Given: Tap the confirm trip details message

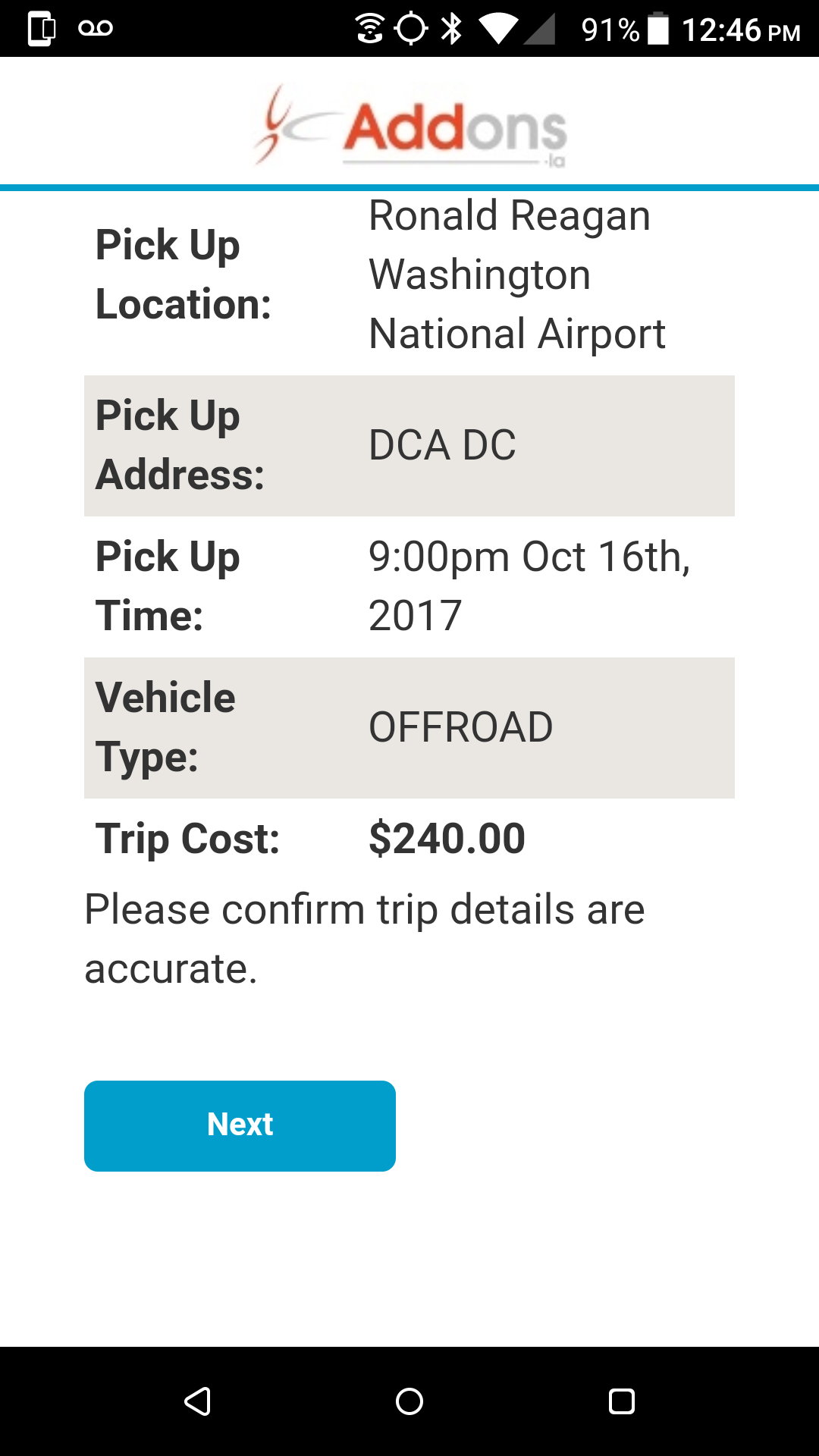Looking at the screenshot, I should tap(364, 939).
